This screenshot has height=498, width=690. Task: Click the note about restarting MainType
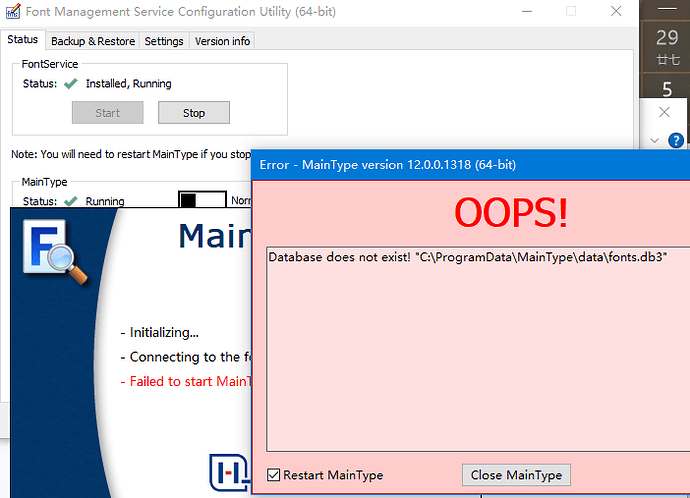click(x=131, y=154)
